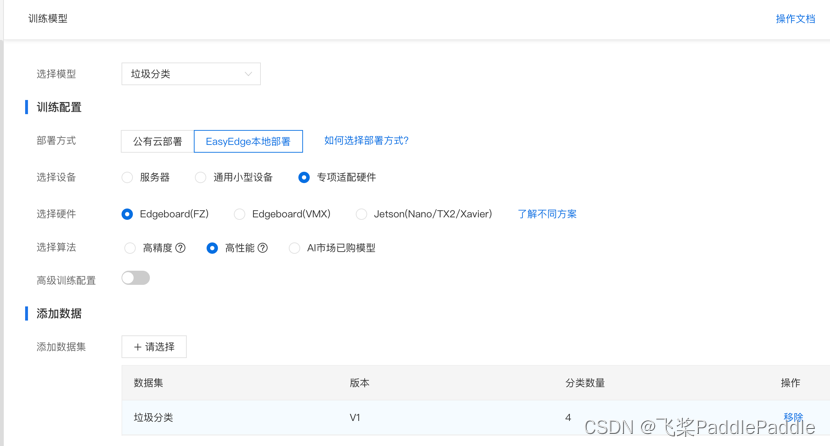
Task: Expand the model dropdown chevron arrow
Action: [x=248, y=74]
